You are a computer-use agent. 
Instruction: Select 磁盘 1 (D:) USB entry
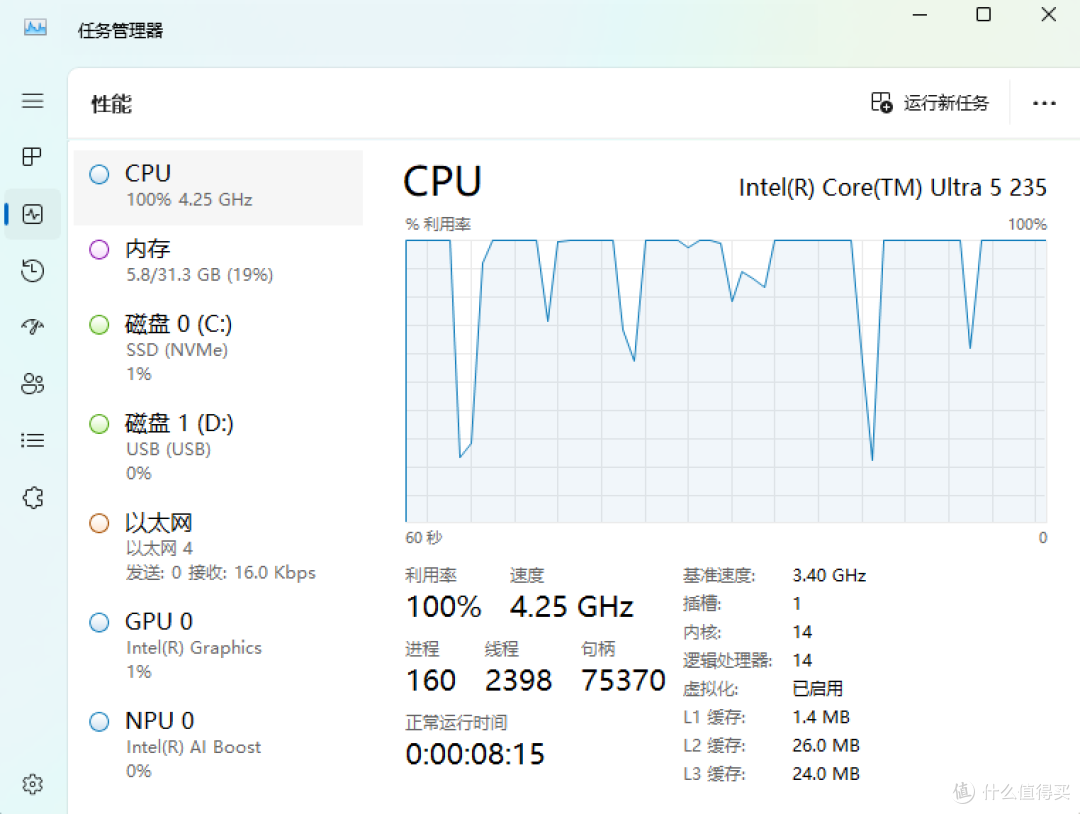point(218,448)
